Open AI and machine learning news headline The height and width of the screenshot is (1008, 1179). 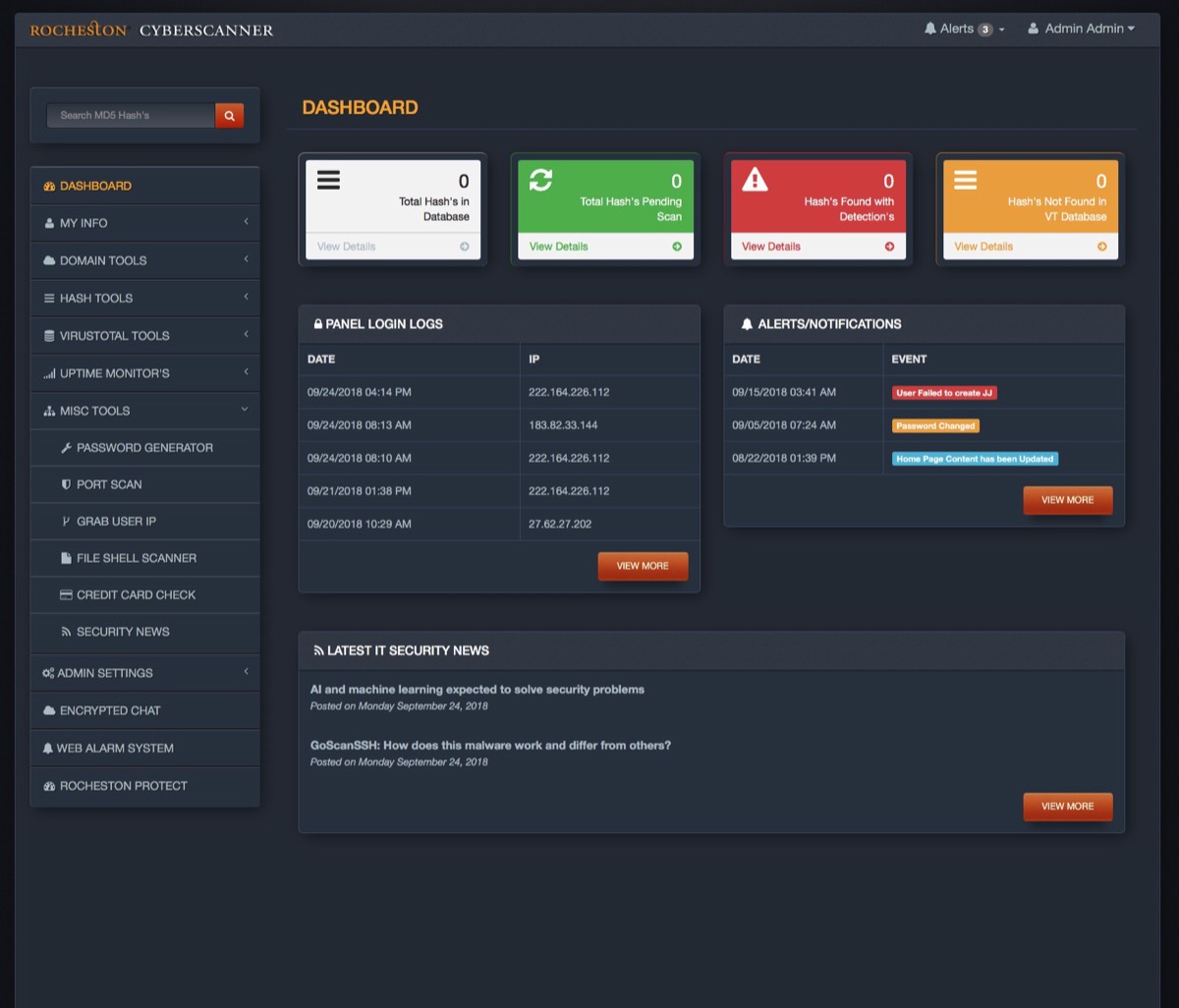[477, 690]
